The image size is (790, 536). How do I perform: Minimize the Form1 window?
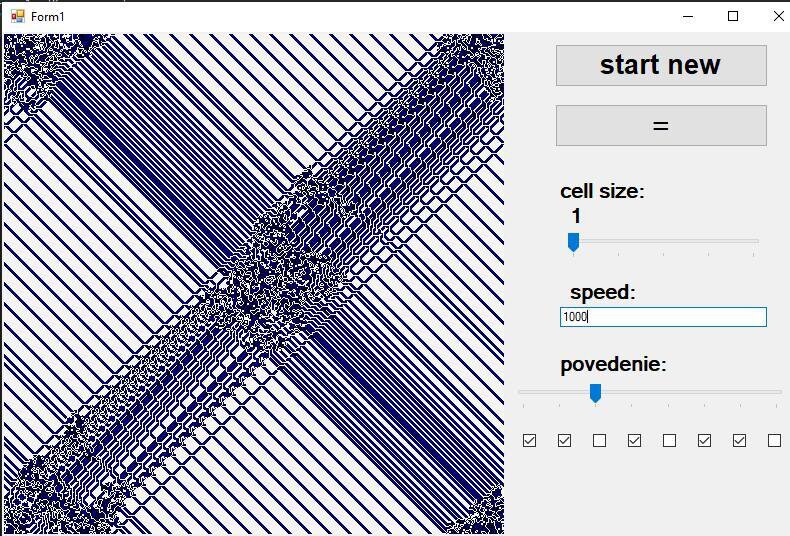point(688,17)
